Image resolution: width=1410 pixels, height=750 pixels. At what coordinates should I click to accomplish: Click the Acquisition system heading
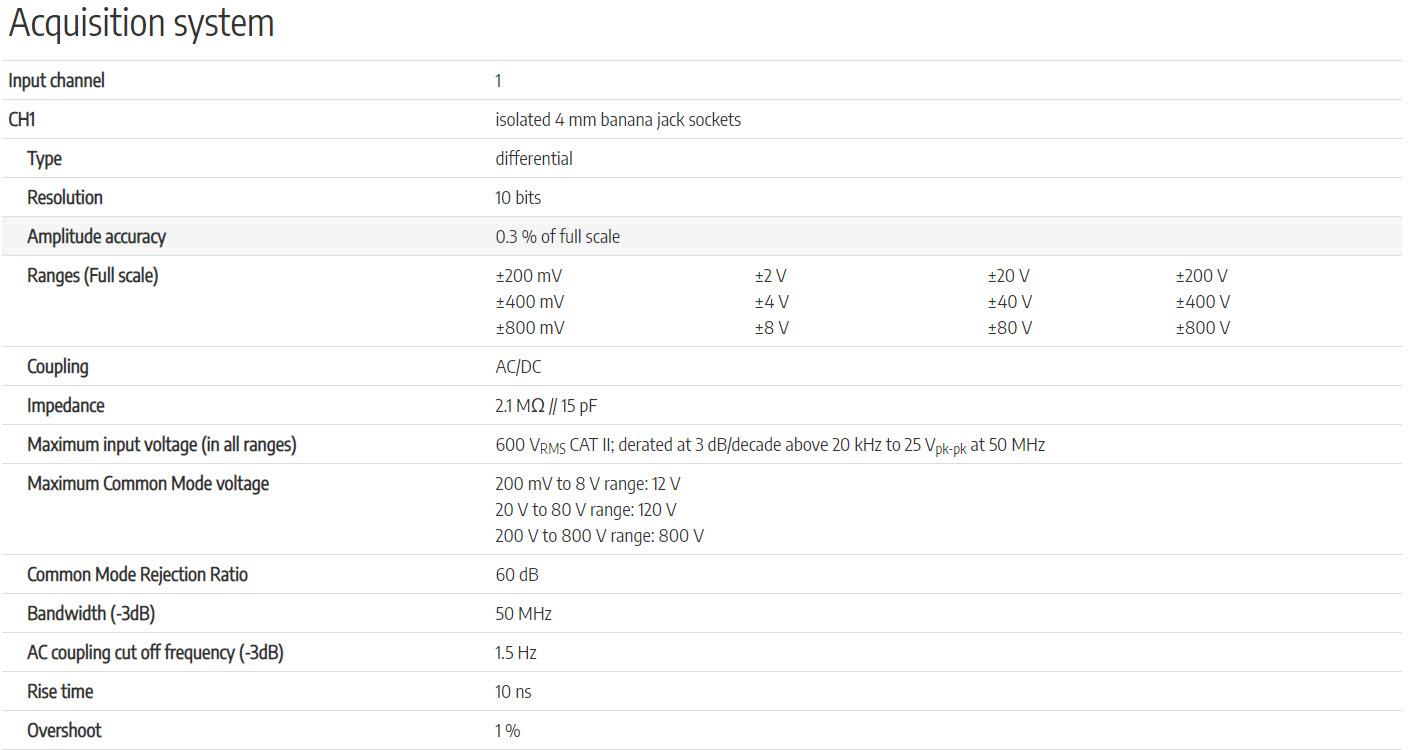click(141, 23)
